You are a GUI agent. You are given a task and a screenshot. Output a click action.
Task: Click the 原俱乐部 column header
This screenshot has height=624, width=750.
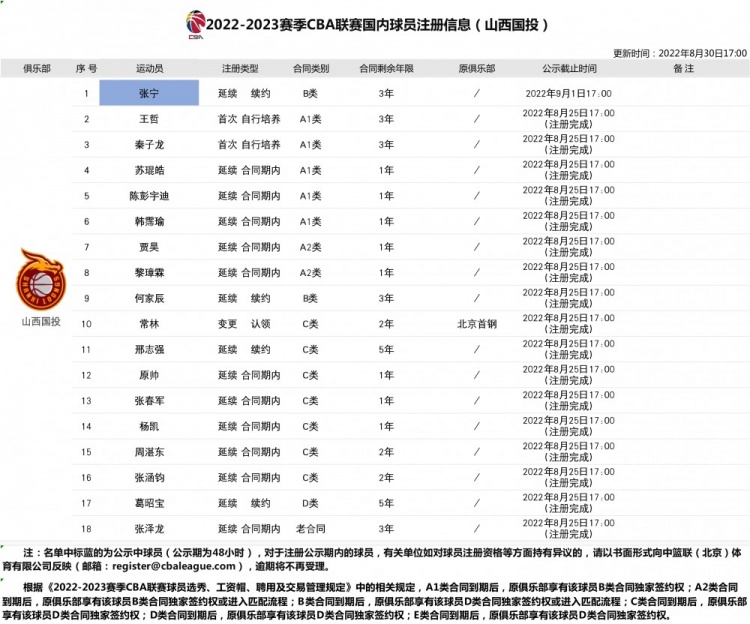pyautogui.click(x=477, y=68)
